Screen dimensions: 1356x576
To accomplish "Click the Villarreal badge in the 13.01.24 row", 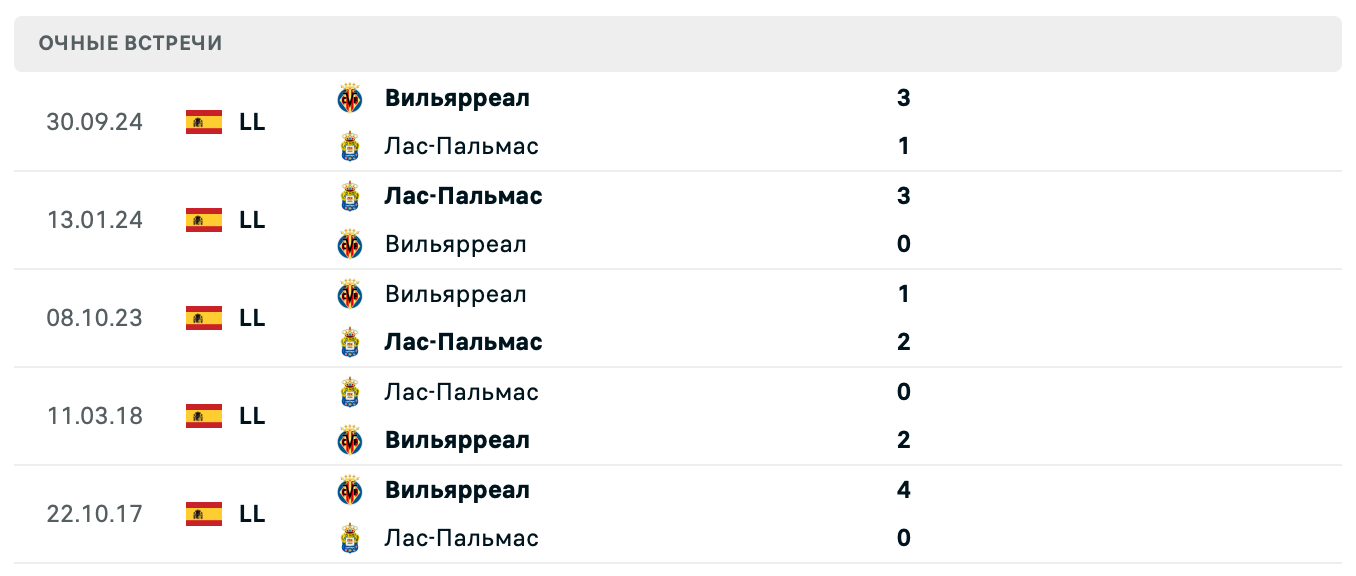I will click(x=351, y=244).
